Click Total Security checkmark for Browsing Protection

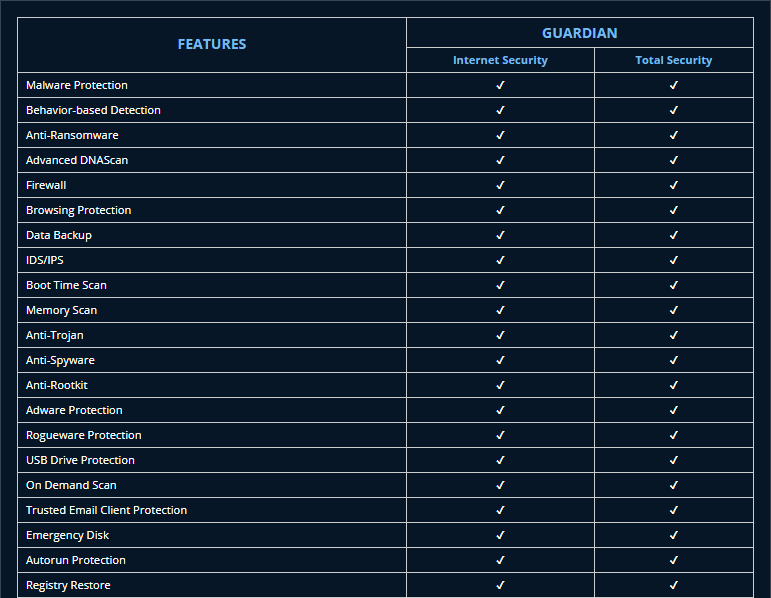pos(674,210)
